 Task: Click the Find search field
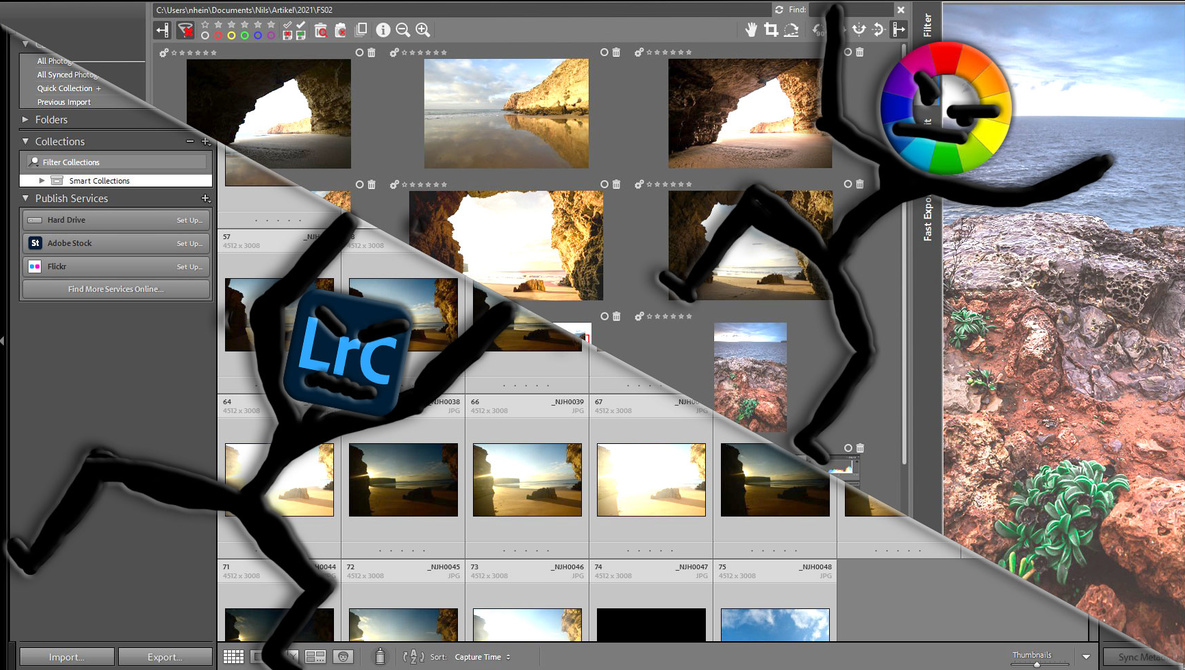pos(851,10)
